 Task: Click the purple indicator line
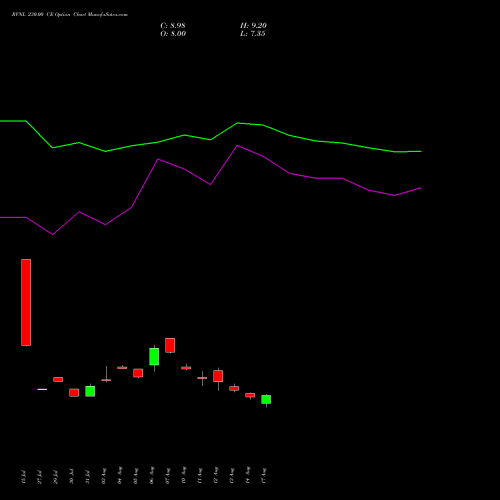tap(211, 184)
